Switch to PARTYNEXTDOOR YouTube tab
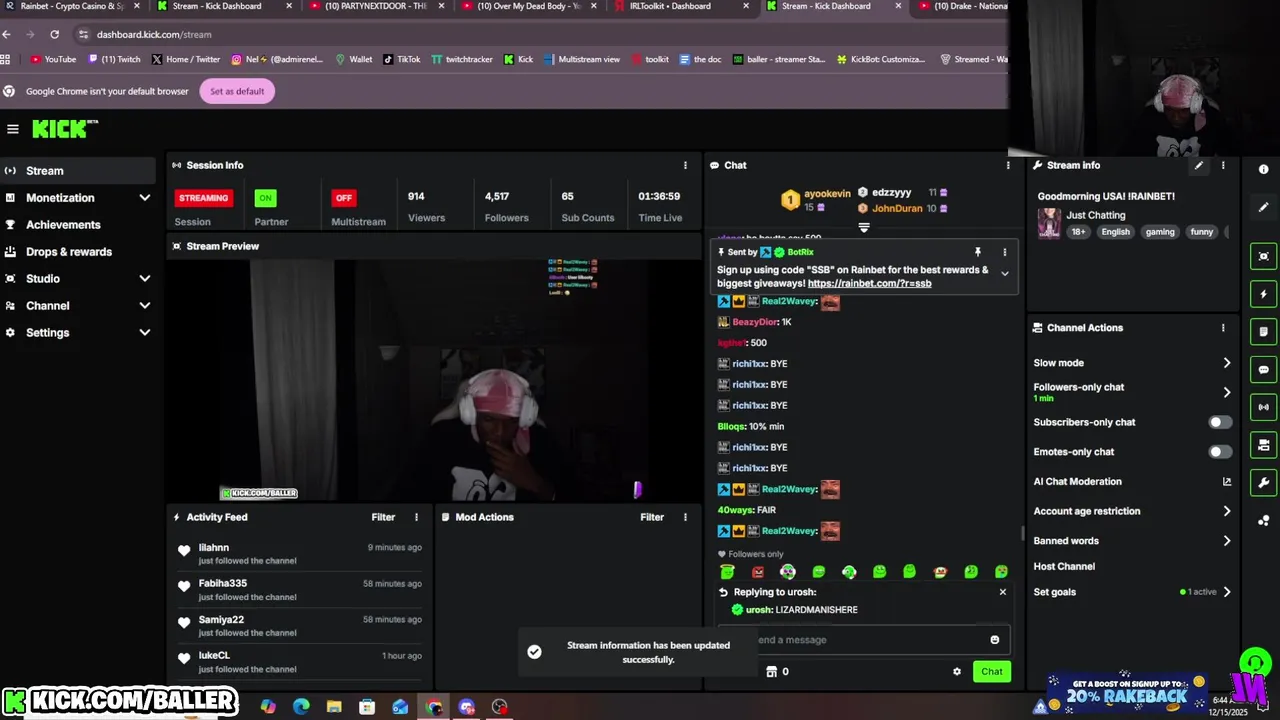 tap(375, 6)
